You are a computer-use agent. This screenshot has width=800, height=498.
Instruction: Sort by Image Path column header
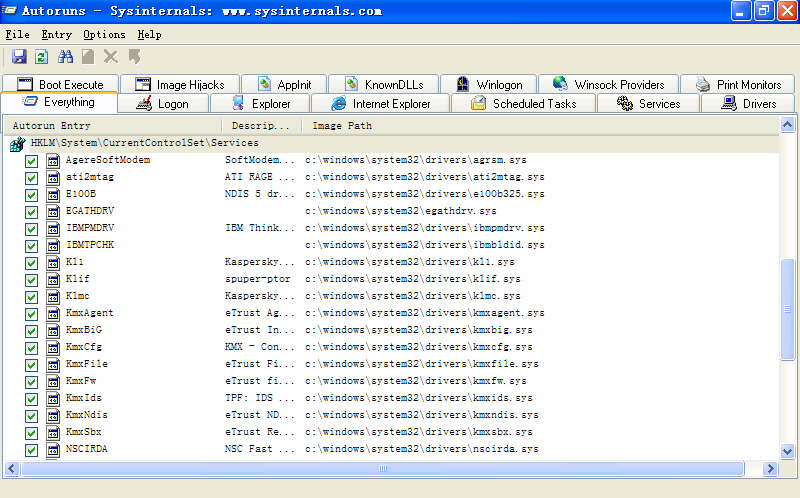[540, 126]
